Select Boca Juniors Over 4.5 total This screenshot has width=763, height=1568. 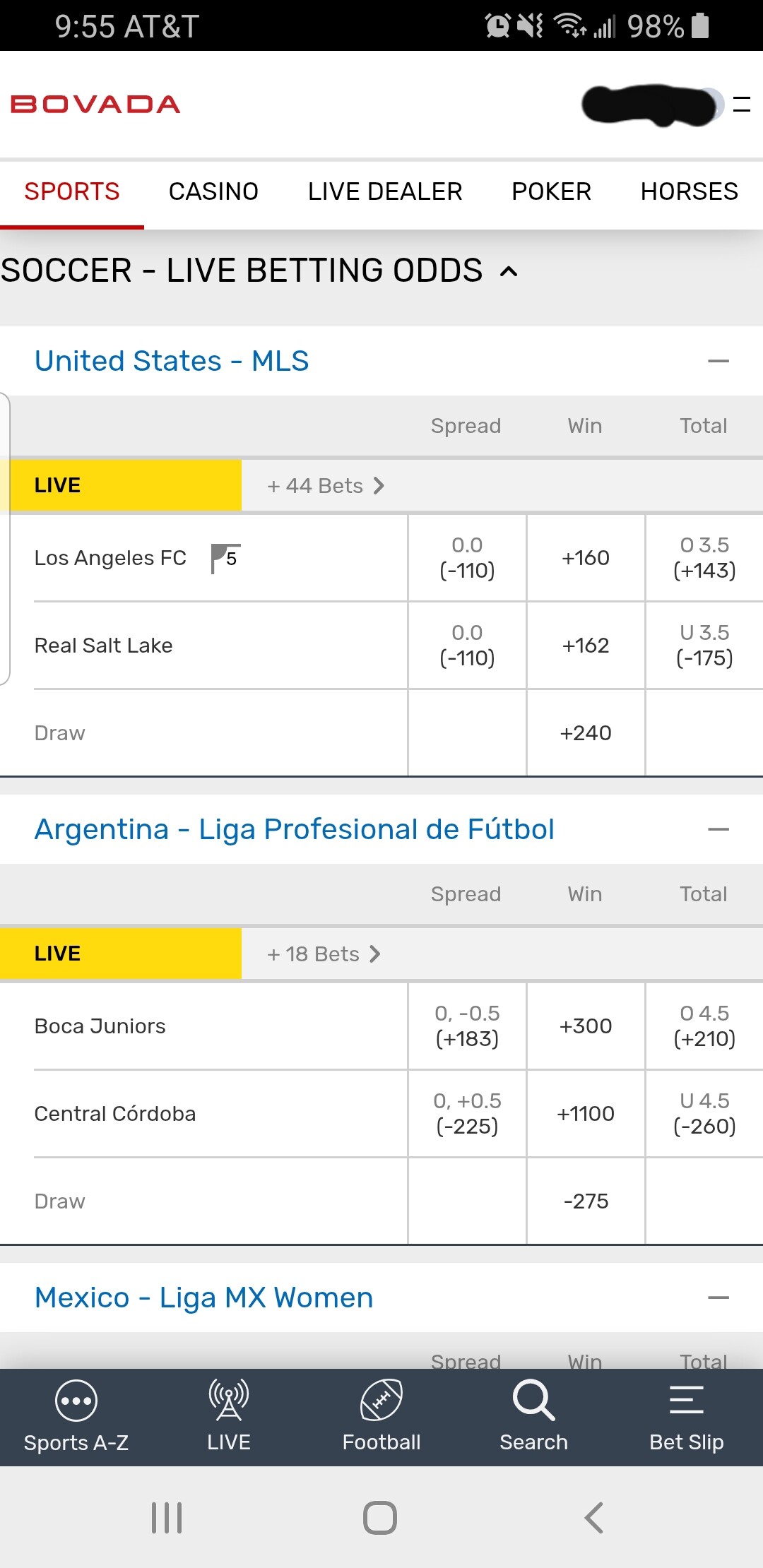click(x=704, y=1026)
